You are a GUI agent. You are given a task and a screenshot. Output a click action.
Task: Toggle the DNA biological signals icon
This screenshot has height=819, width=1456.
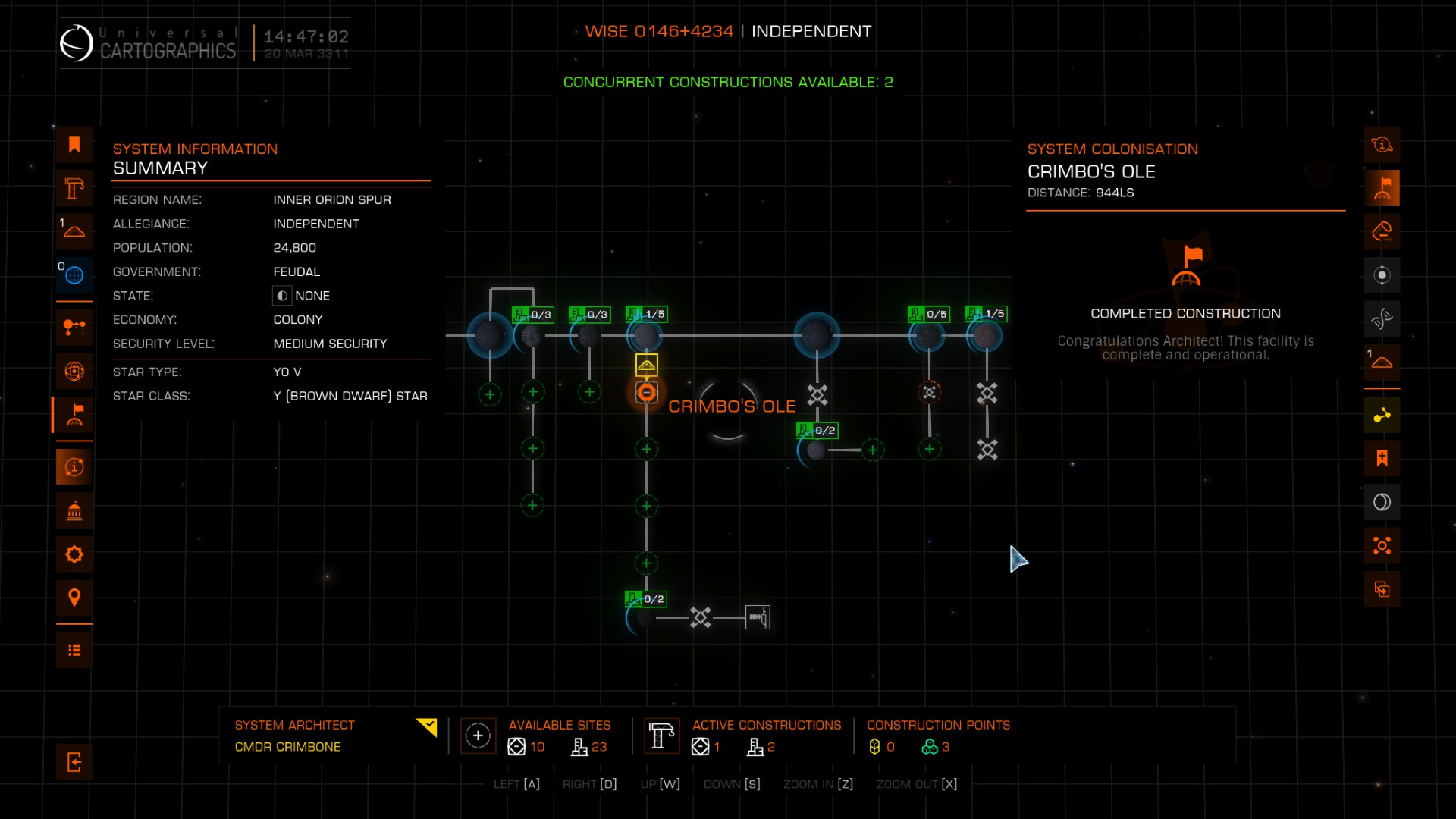1382,318
